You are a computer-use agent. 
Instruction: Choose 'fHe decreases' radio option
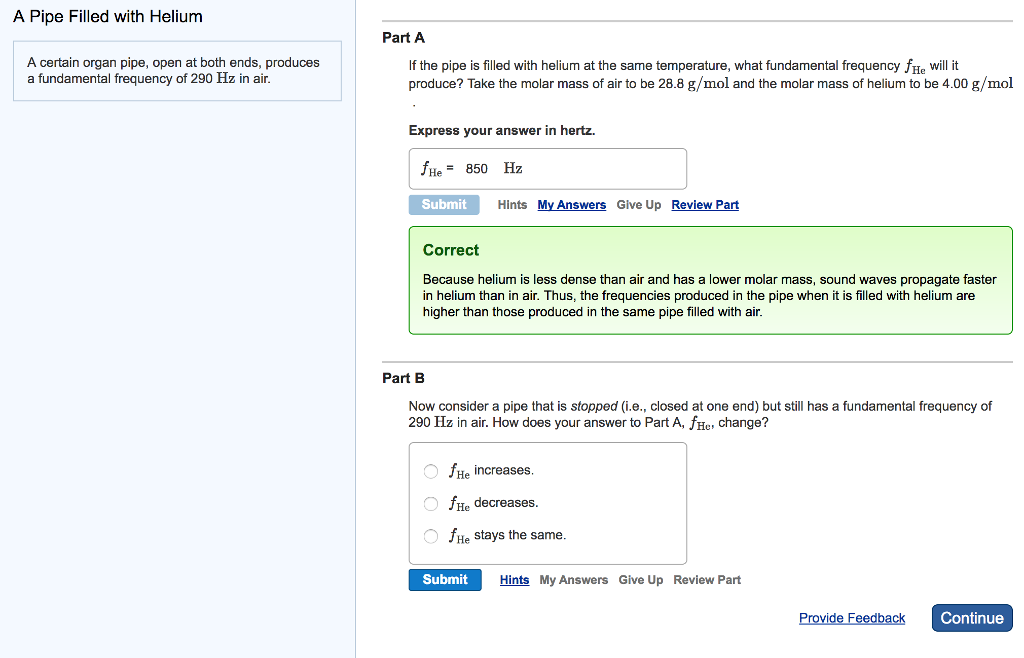431,503
